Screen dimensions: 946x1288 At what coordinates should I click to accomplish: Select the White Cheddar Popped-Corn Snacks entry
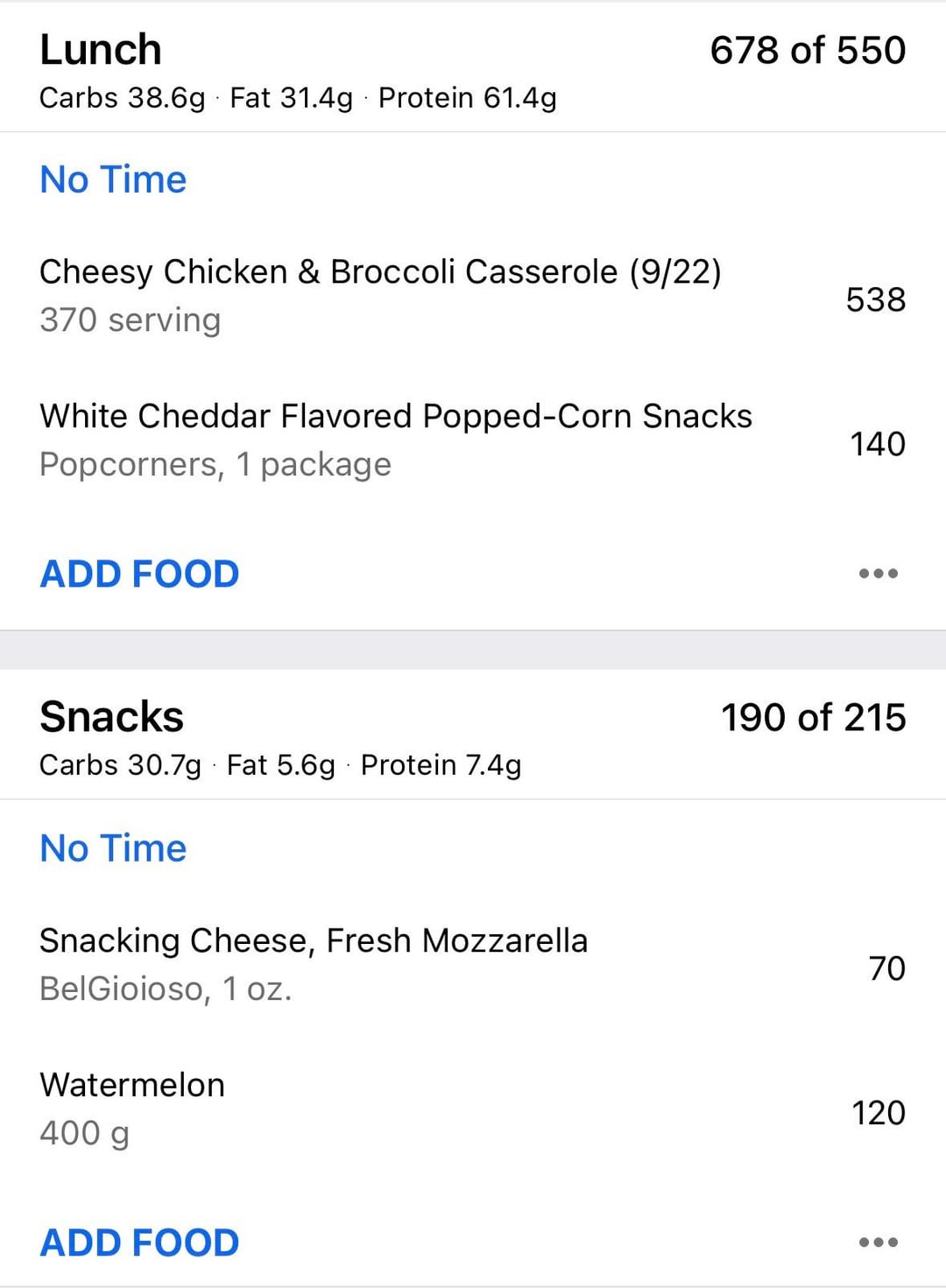[x=395, y=439]
